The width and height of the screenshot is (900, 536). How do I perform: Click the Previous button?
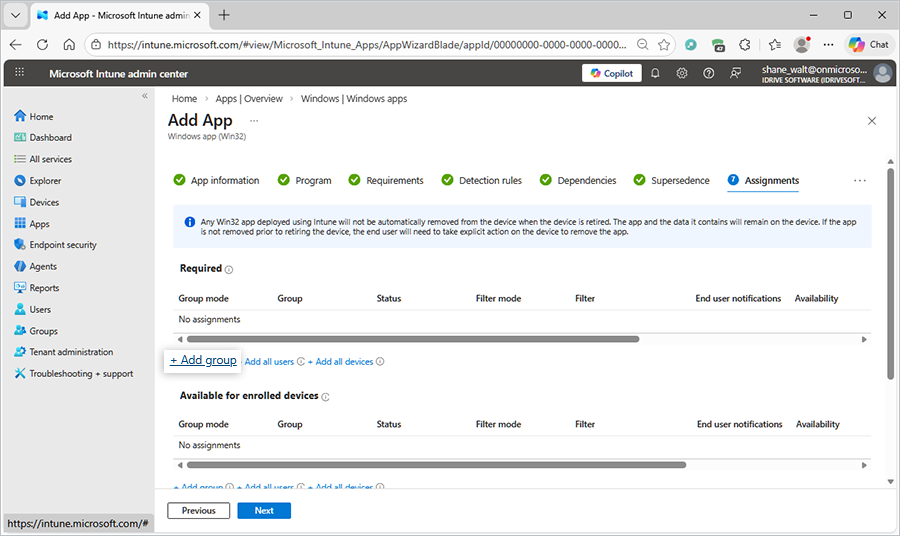coord(198,510)
